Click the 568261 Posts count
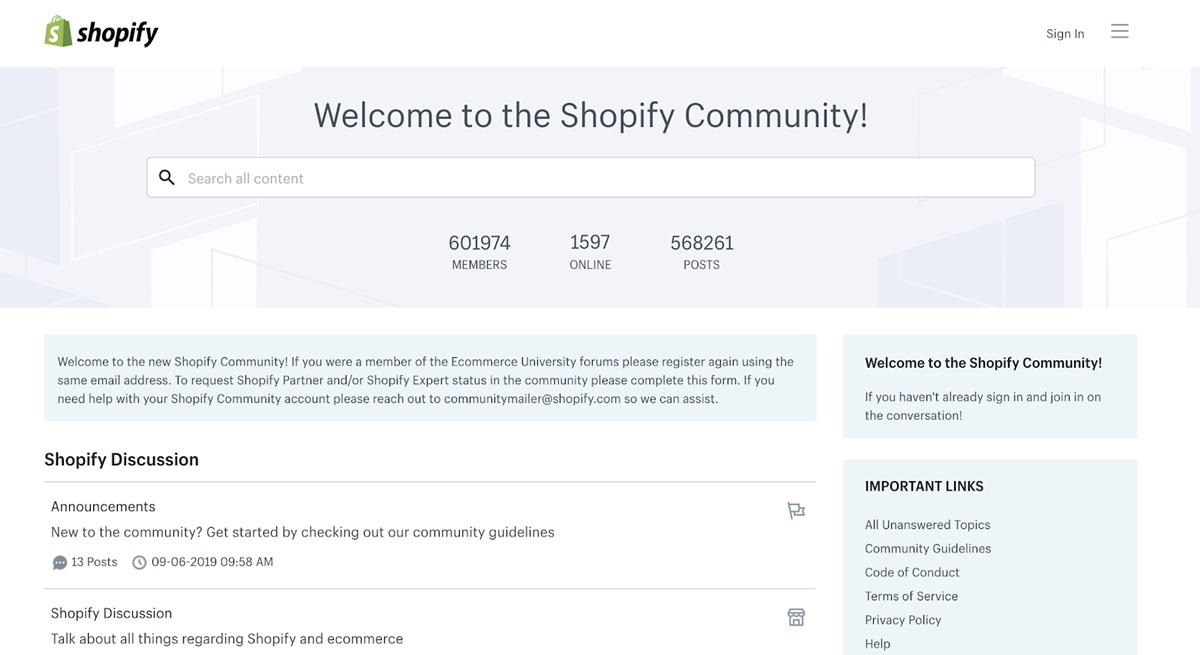 coord(701,243)
